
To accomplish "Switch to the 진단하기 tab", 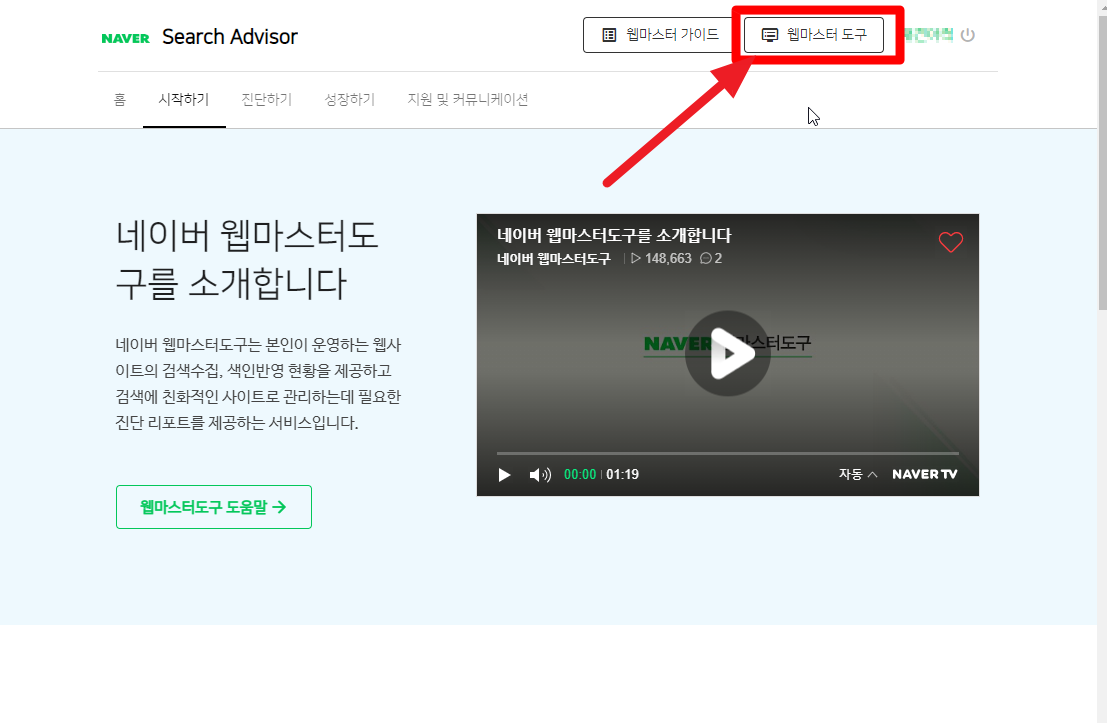I will [267, 100].
